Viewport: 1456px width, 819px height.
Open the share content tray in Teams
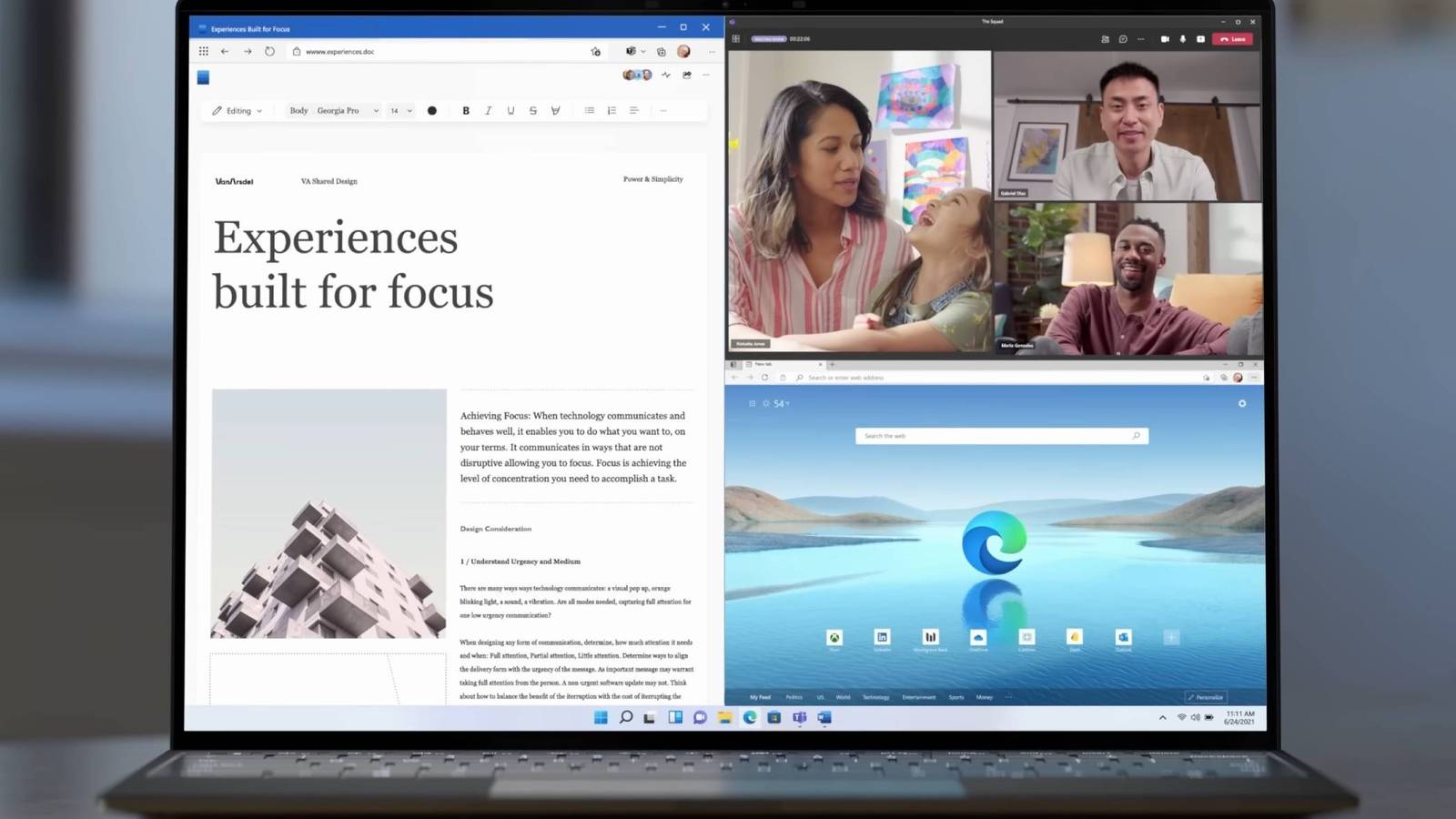[x=1200, y=39]
